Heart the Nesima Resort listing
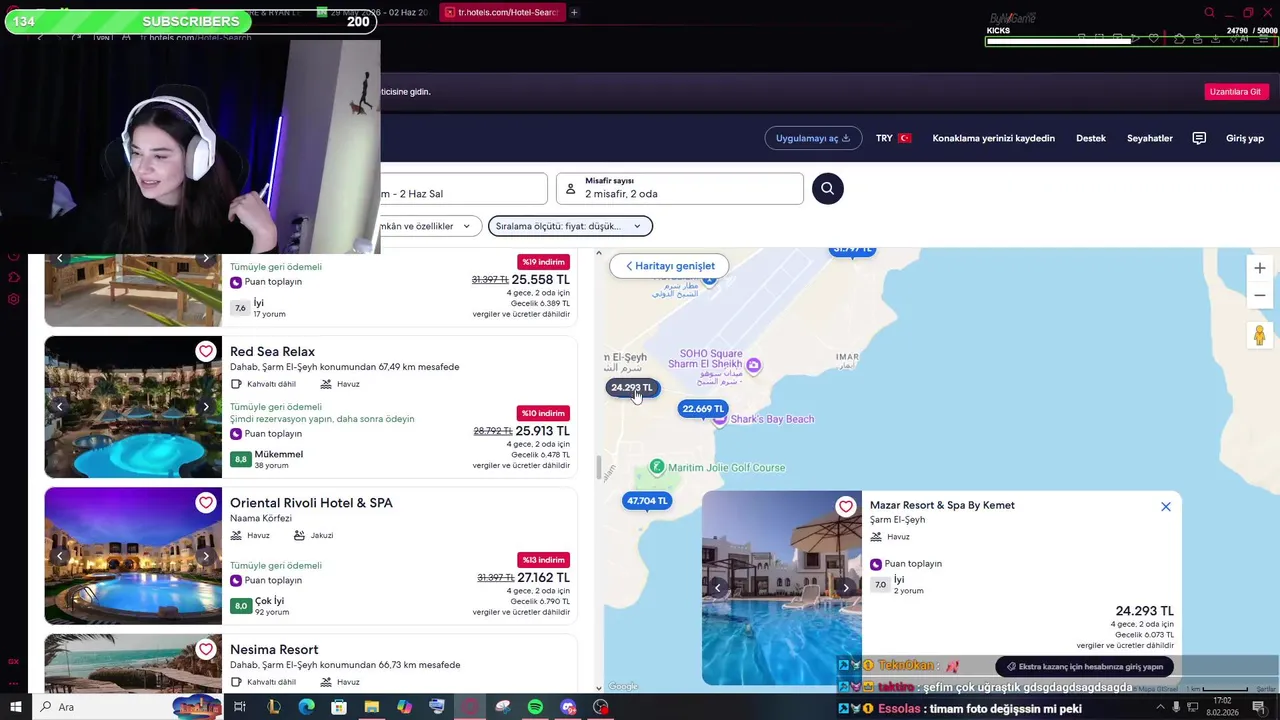The height and width of the screenshot is (720, 1280). (205, 649)
